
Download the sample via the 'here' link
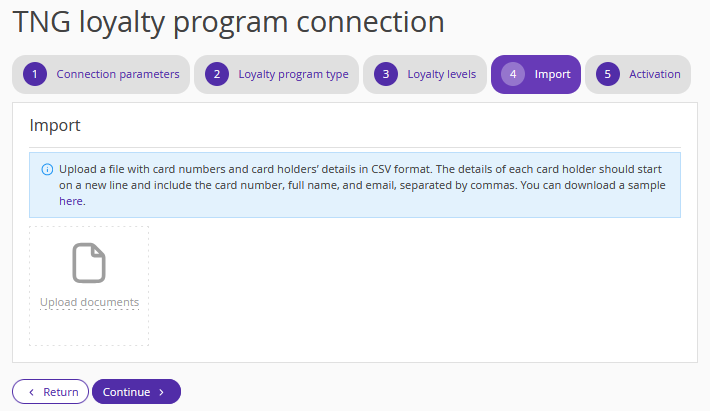point(71,201)
